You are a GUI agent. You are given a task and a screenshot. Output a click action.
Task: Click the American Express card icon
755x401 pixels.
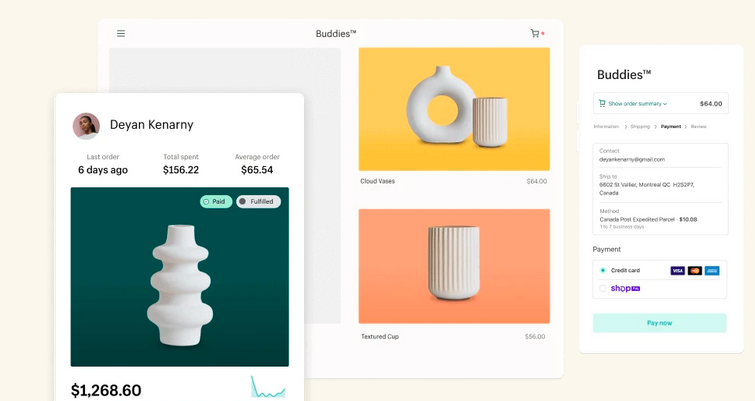[712, 271]
